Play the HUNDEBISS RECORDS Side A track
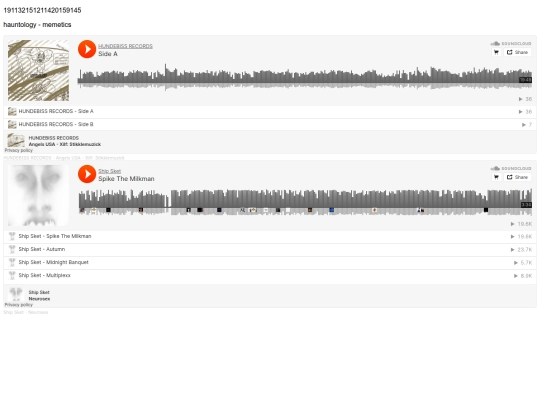Viewport: 540px width, 405px height. [x=87, y=49]
